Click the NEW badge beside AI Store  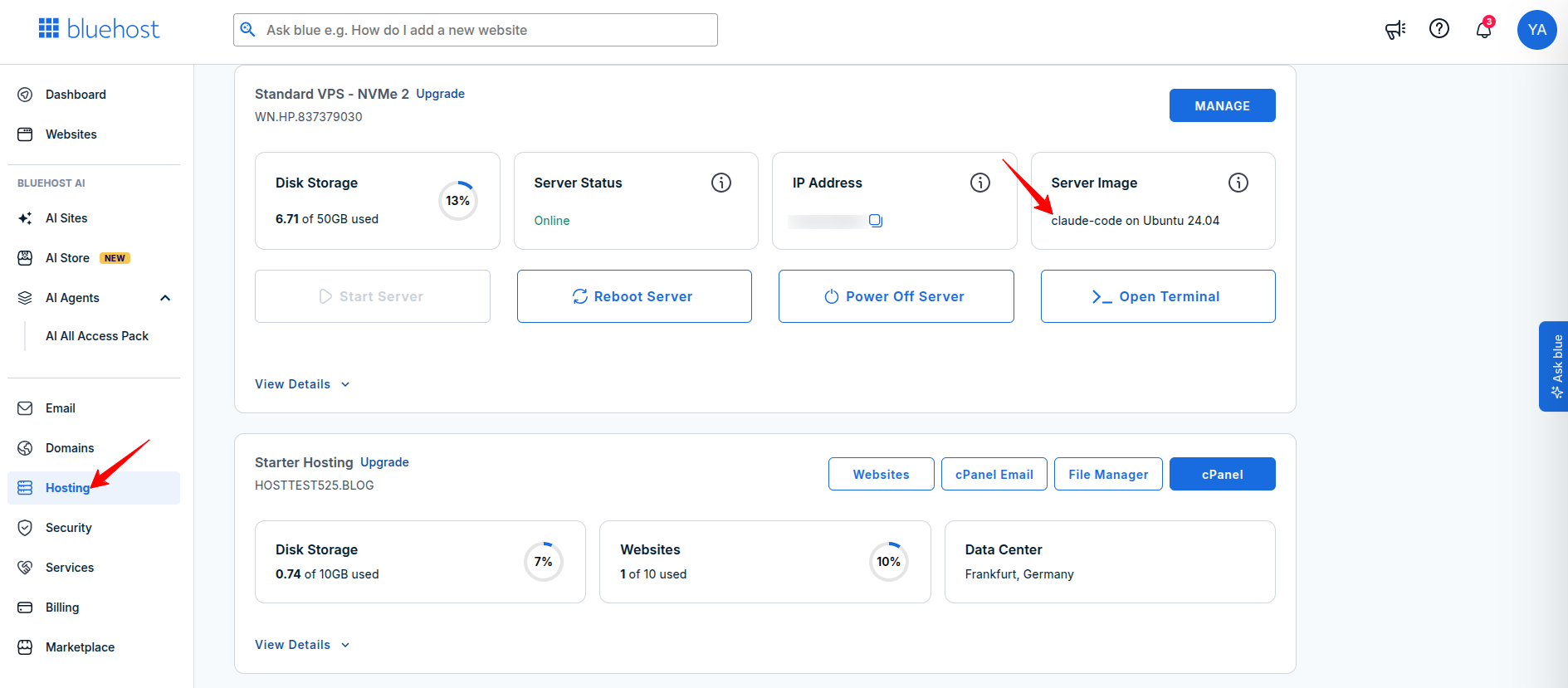click(x=115, y=258)
